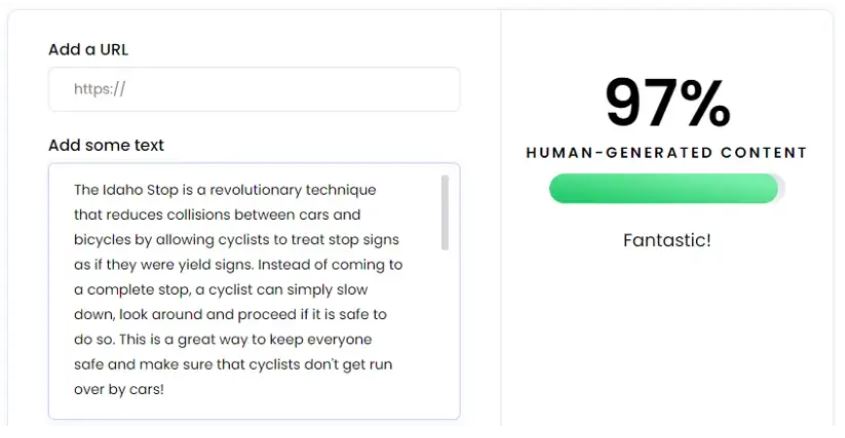This screenshot has width=845, height=438.
Task: Click the HUMAN-GENERATED CONTENT label
Action: [x=666, y=153]
